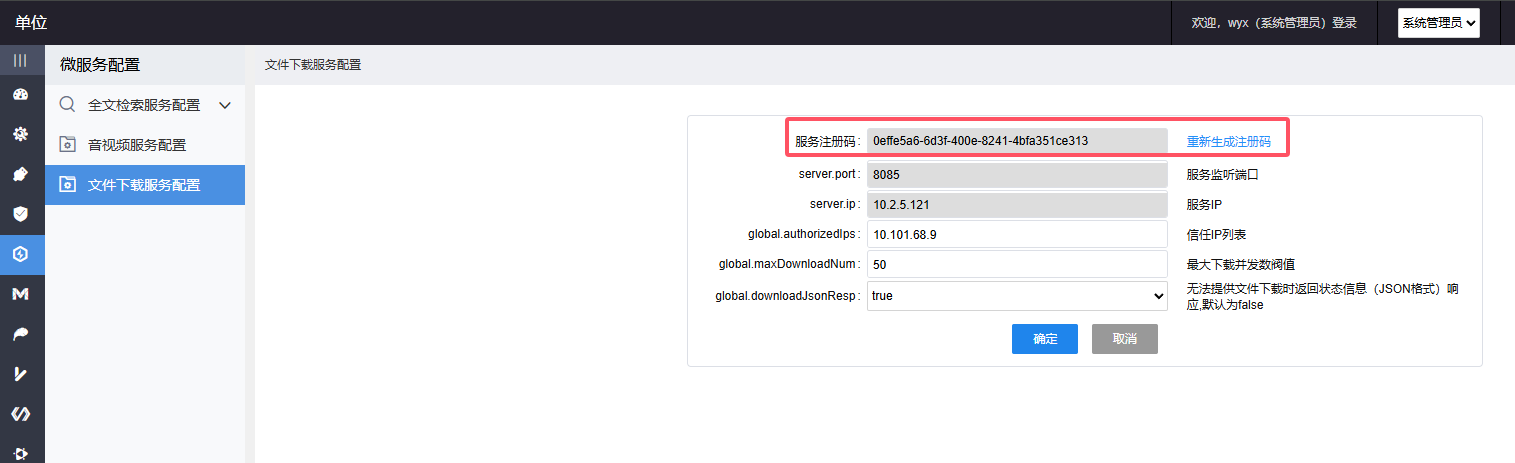The width and height of the screenshot is (1515, 463).
Task: Click the curved arrow share icon
Action: click(x=20, y=334)
